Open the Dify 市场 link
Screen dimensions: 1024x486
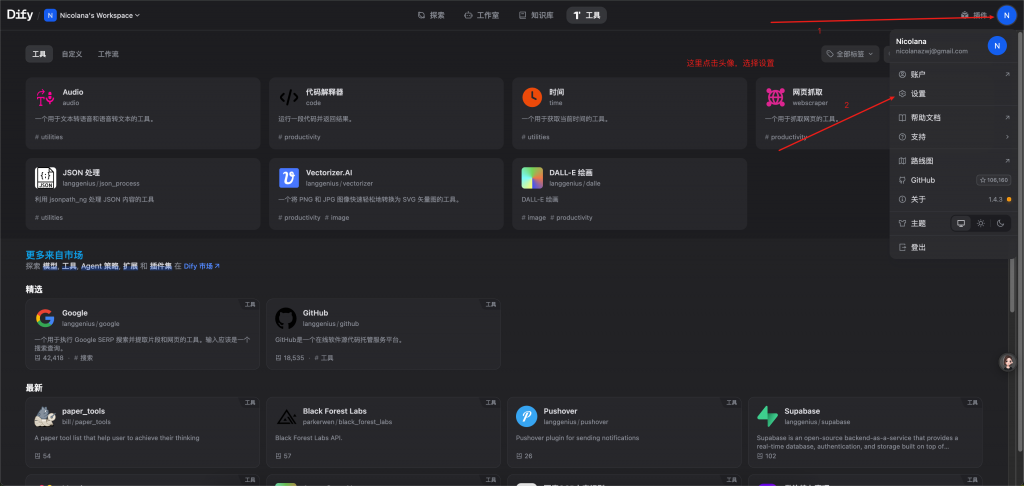tap(201, 267)
